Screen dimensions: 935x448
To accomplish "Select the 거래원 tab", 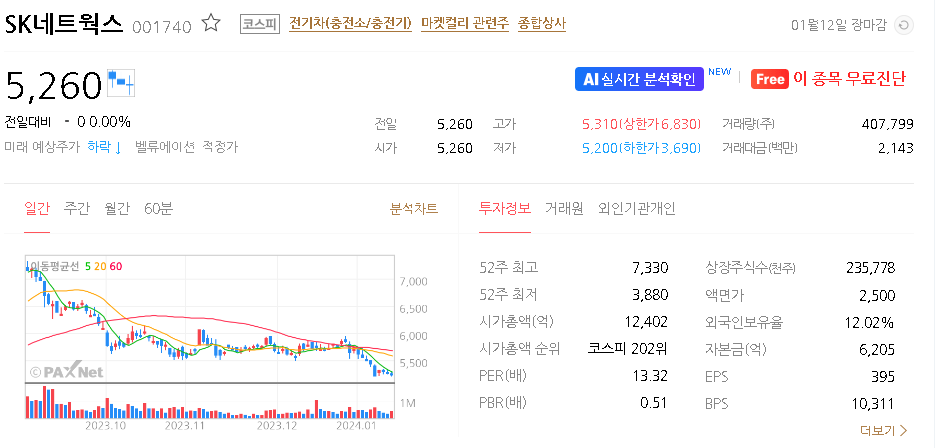I will point(564,209).
